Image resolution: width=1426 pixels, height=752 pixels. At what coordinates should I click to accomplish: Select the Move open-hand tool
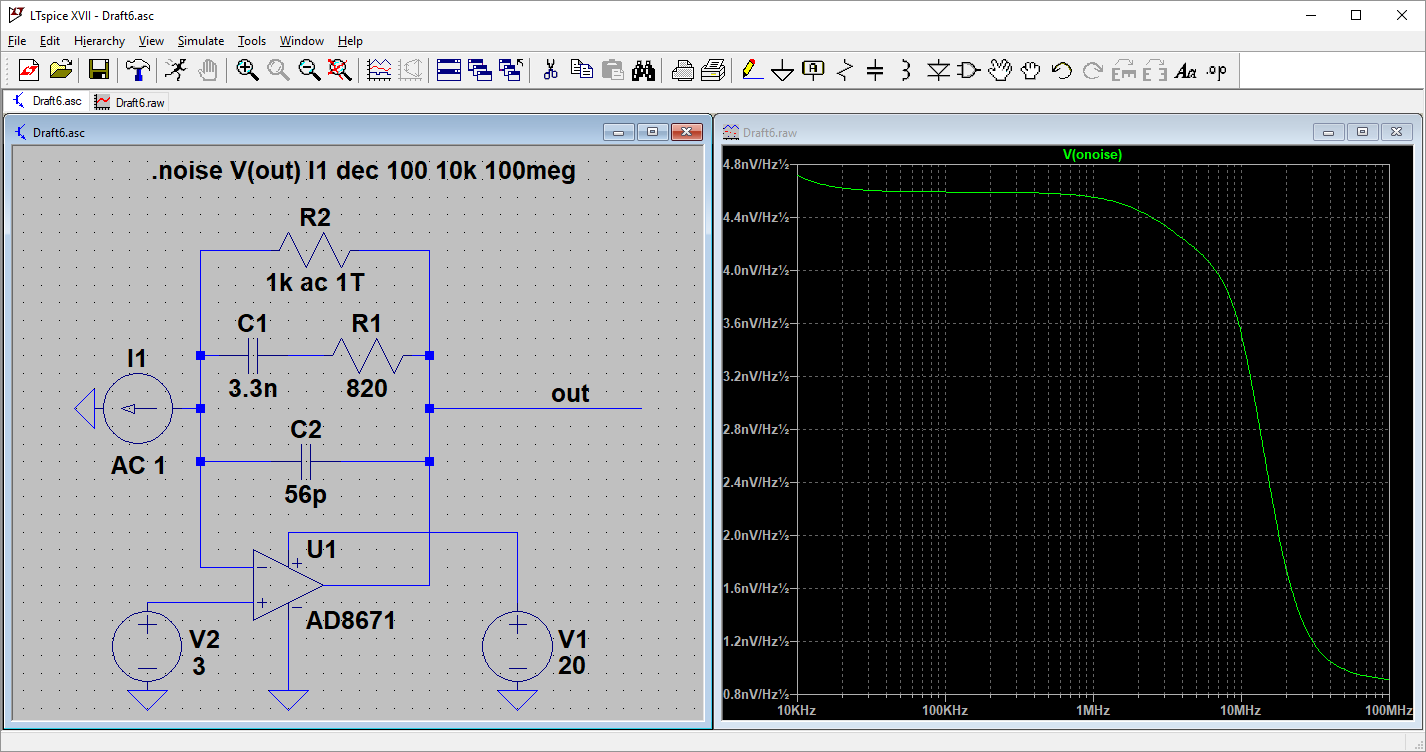1000,70
